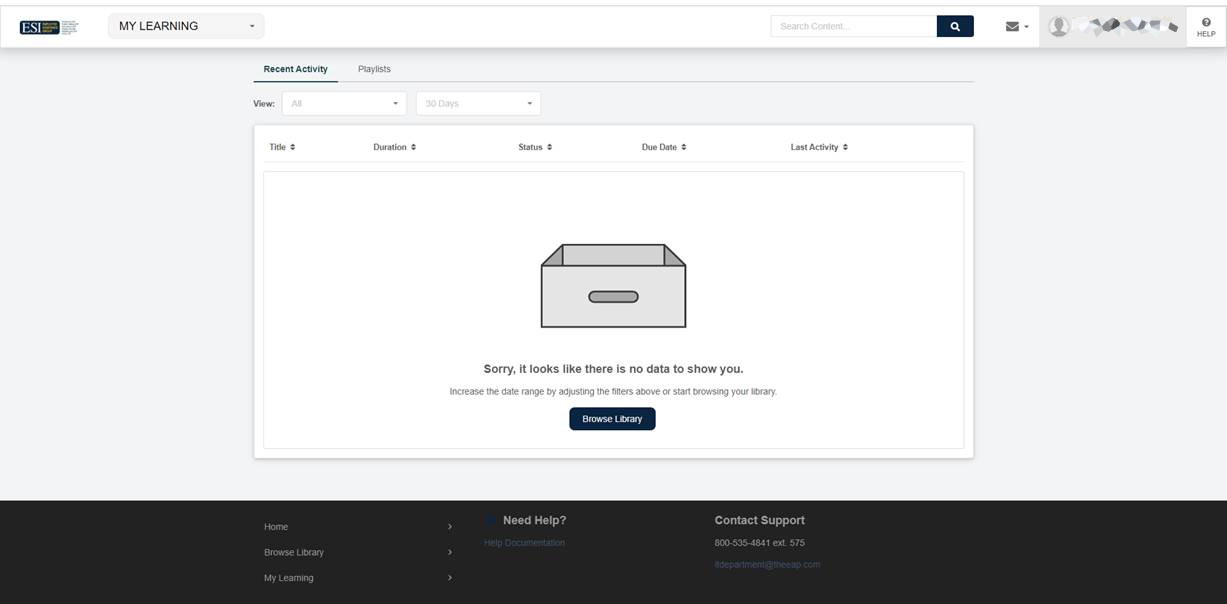Sort the table by Title
Viewport: 1227px width, 604px height.
[x=280, y=146]
